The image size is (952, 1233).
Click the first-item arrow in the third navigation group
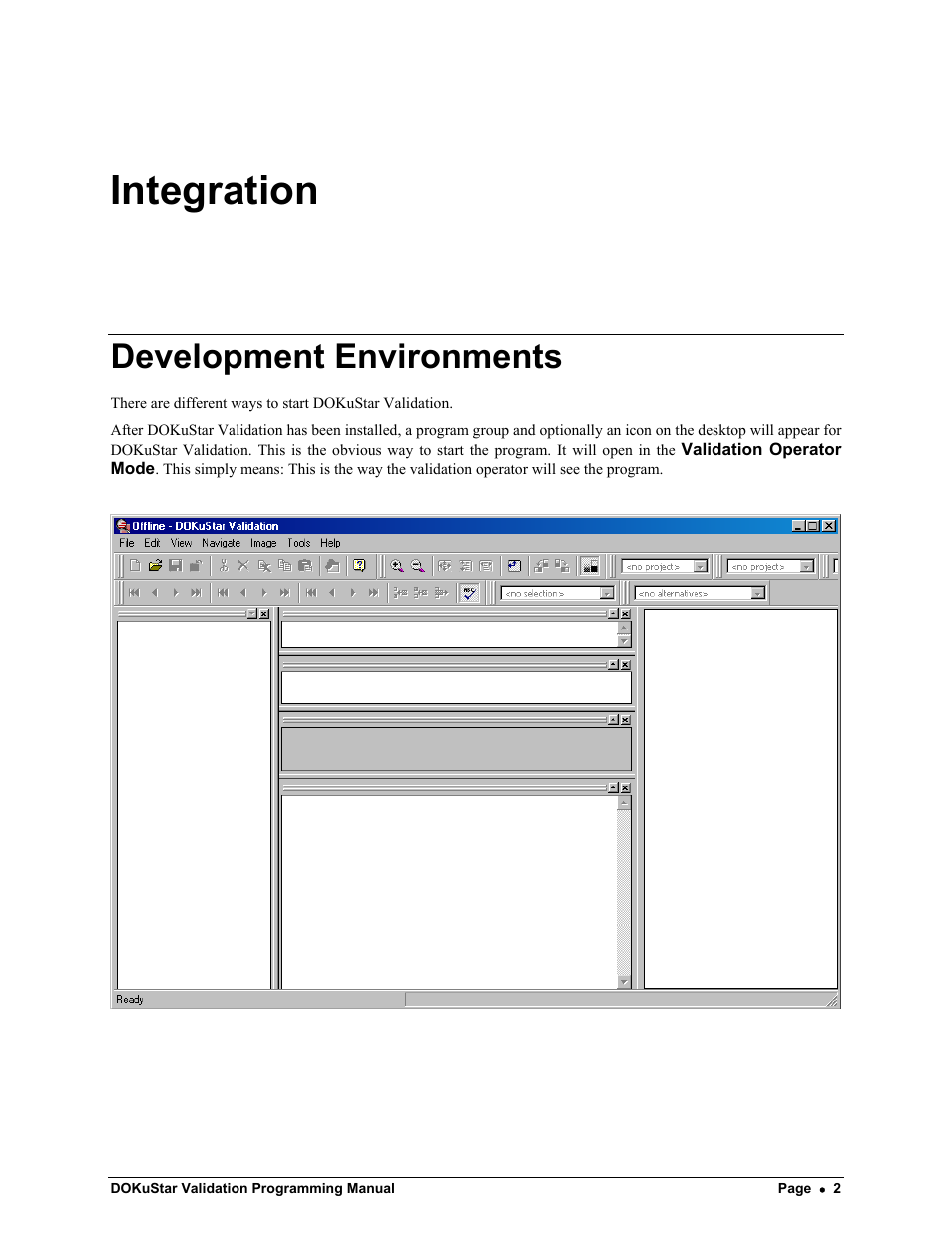pos(311,593)
